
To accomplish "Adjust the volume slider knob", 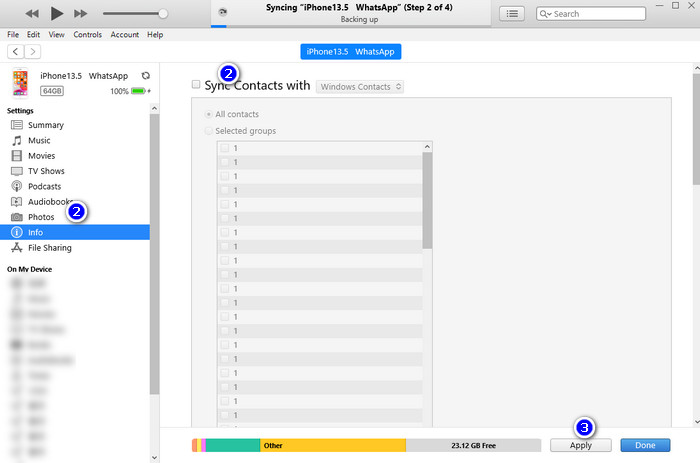I will click(x=163, y=14).
